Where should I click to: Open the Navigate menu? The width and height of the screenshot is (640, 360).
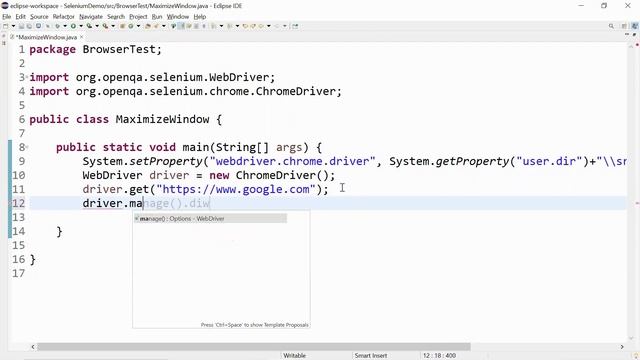click(91, 17)
